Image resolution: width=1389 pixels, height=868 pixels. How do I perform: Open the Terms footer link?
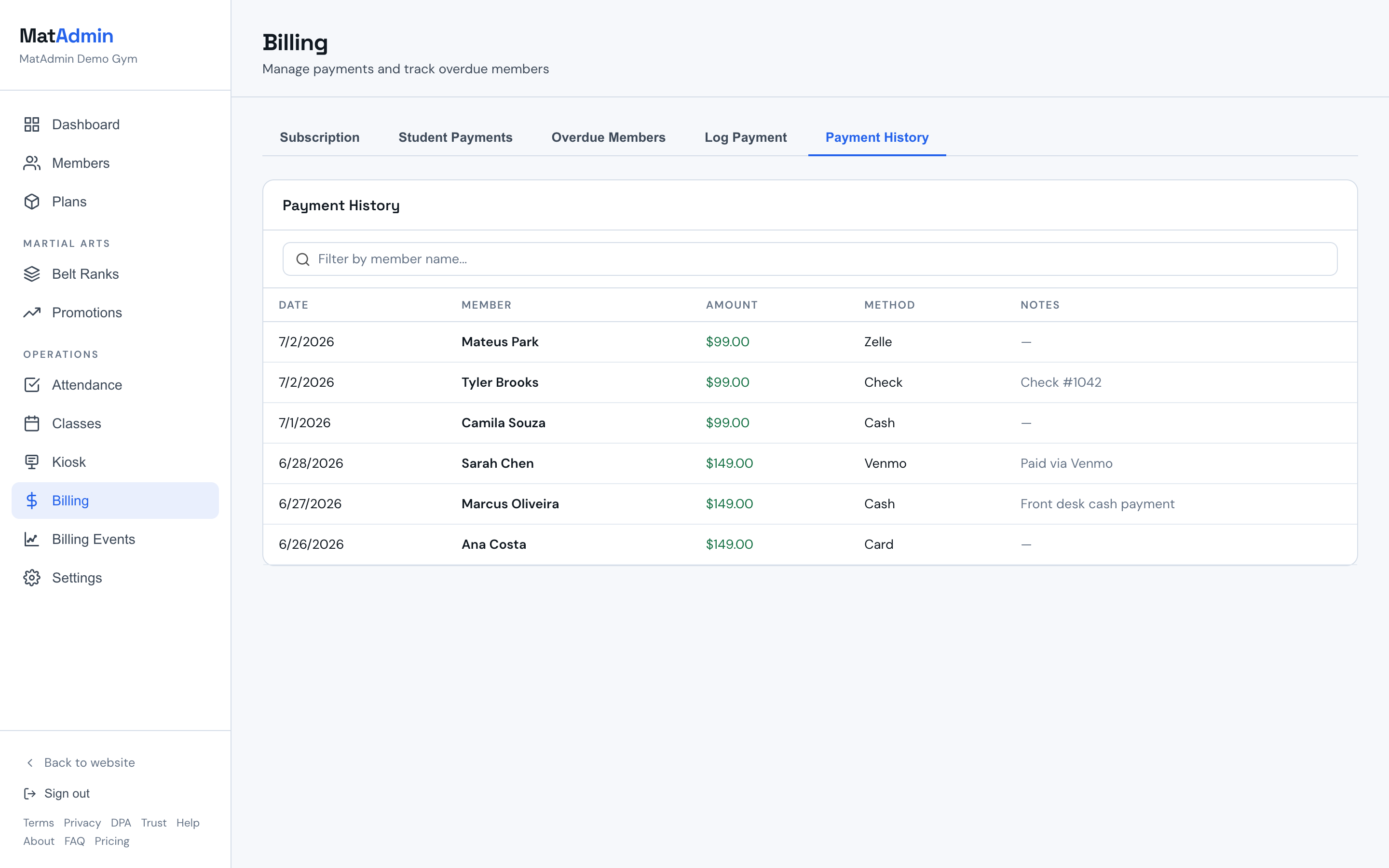(39, 823)
